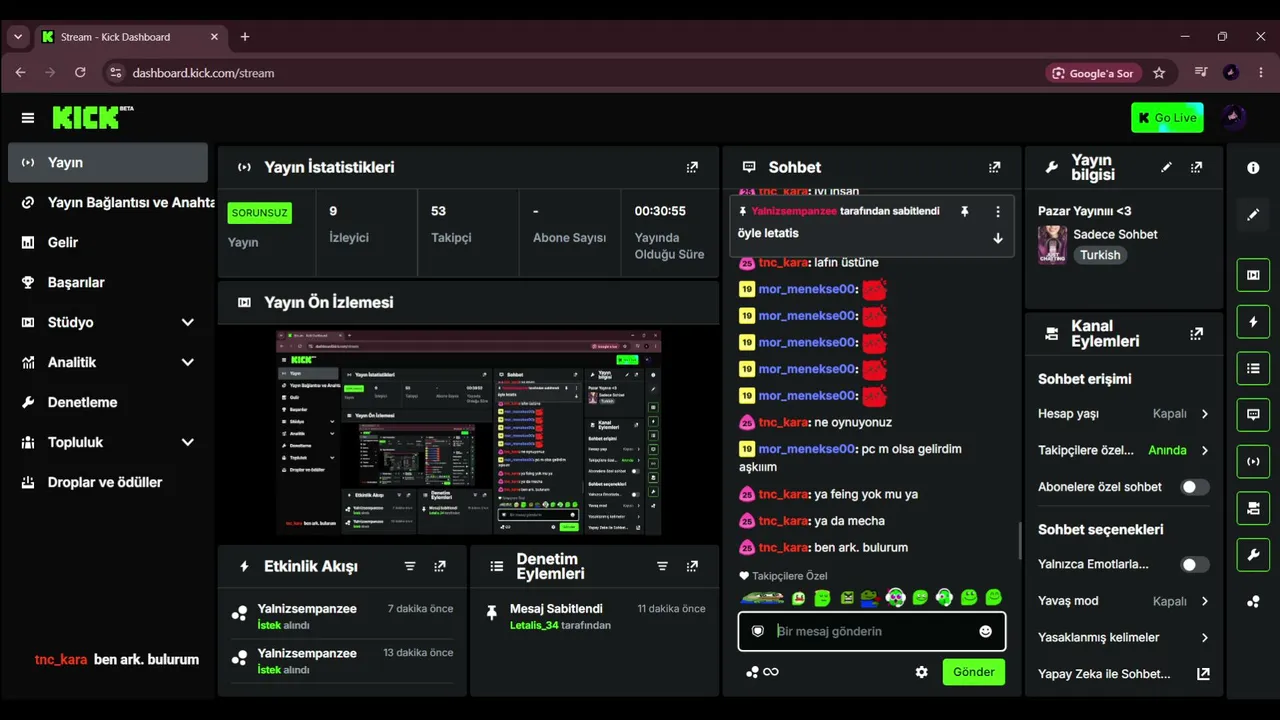Open Yasaklanmış kelimeler settings
Viewport: 1280px width, 720px height.
click(1123, 637)
